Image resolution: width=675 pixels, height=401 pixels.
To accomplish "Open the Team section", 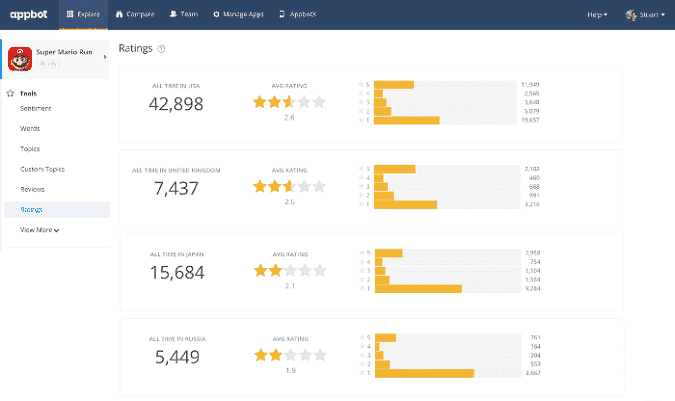I will (x=183, y=14).
